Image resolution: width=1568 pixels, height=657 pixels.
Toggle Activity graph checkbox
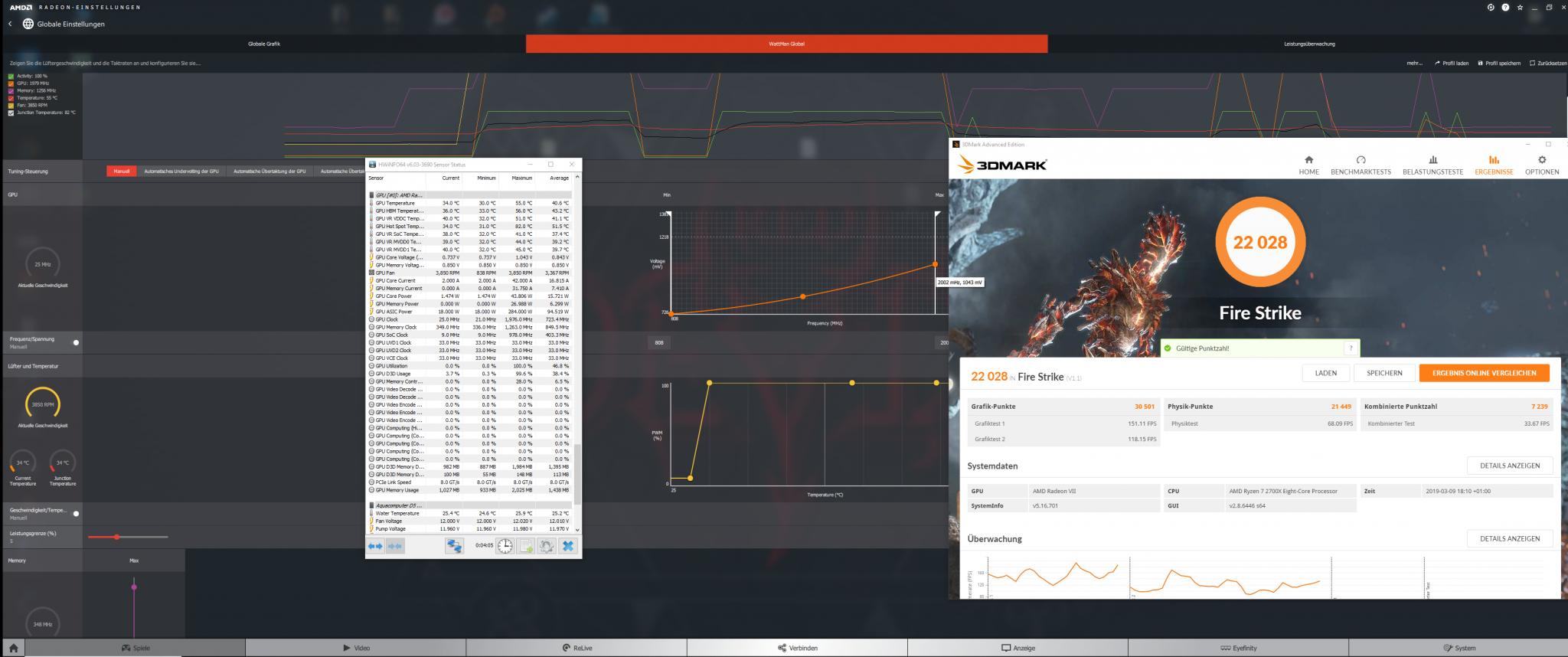click(x=11, y=77)
